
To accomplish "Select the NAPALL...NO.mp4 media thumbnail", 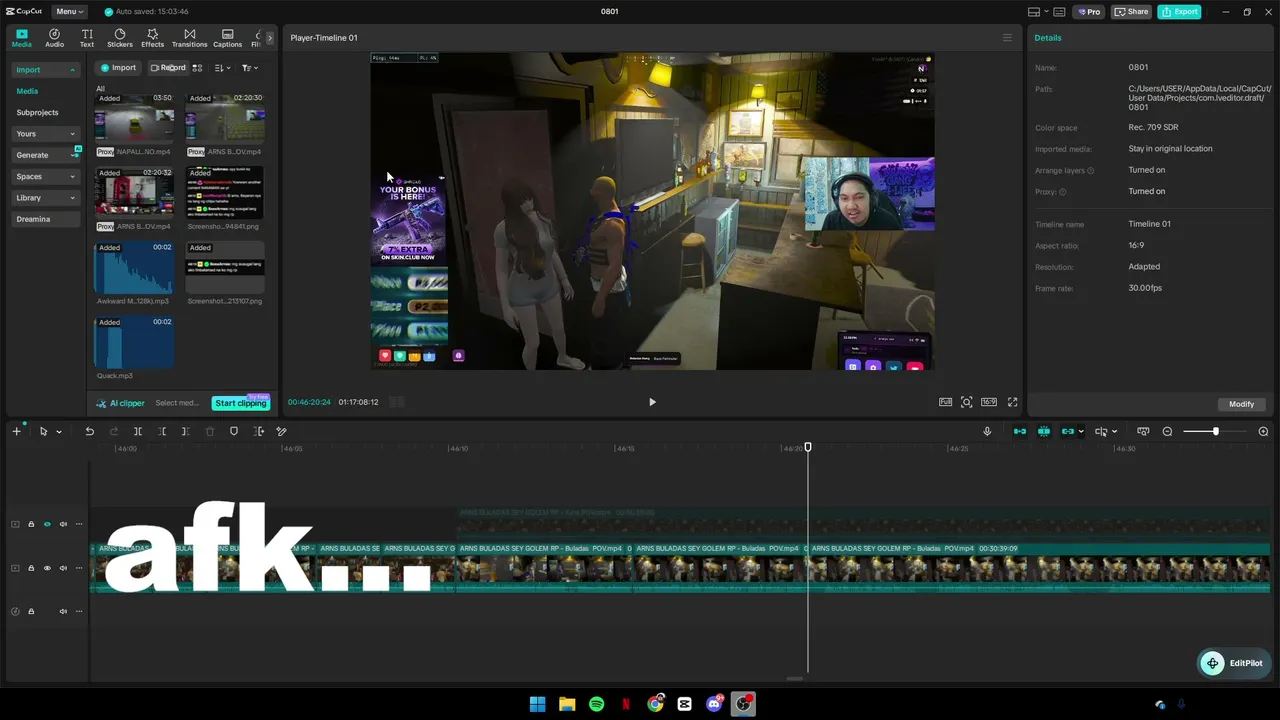I will tap(134, 118).
